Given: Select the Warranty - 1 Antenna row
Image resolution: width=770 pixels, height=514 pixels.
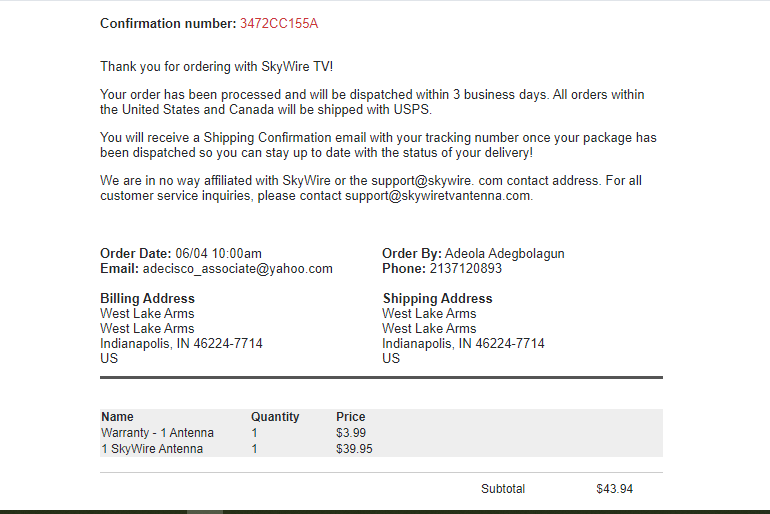Looking at the screenshot, I should click(381, 433).
